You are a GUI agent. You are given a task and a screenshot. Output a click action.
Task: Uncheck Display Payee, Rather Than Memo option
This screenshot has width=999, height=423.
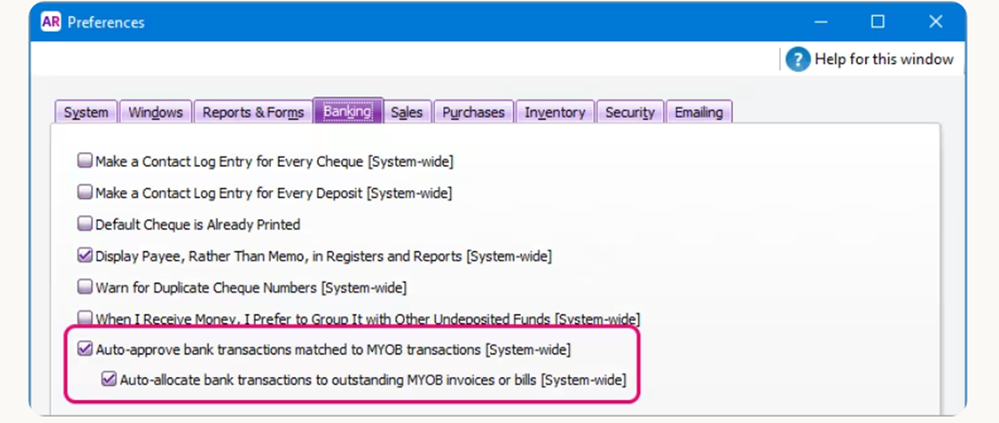coord(85,256)
